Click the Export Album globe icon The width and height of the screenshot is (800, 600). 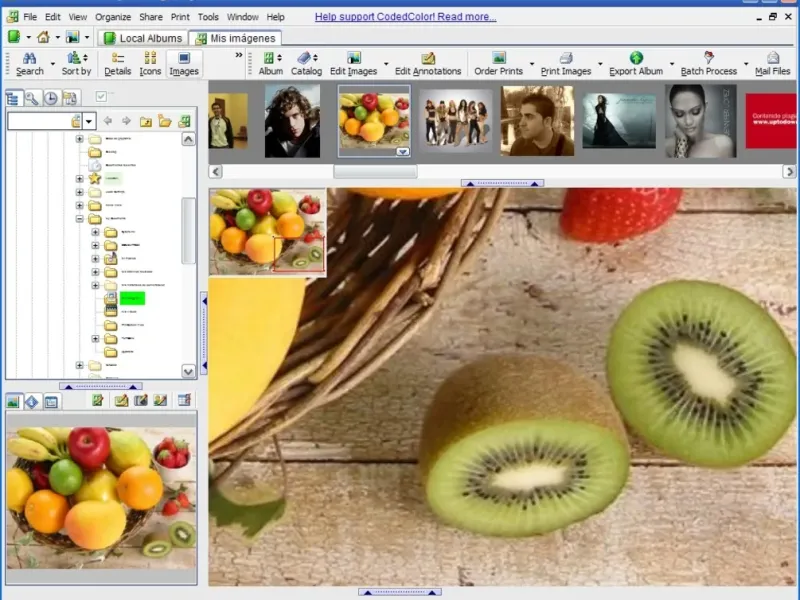click(636, 58)
